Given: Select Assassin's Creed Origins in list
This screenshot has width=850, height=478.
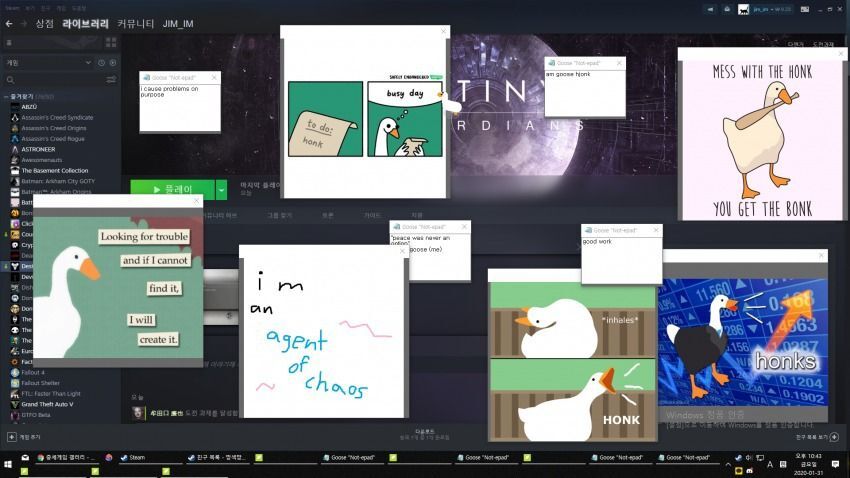Looking at the screenshot, I should [54, 128].
